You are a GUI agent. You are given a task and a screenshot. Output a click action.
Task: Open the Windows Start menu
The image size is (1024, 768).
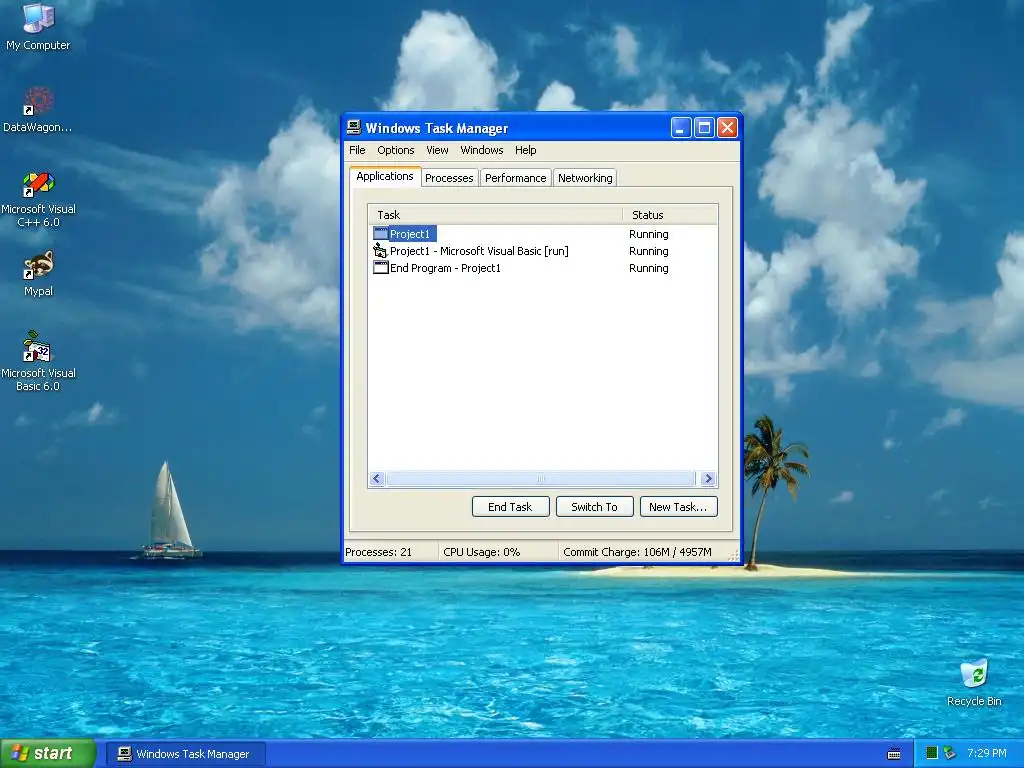[x=48, y=754]
